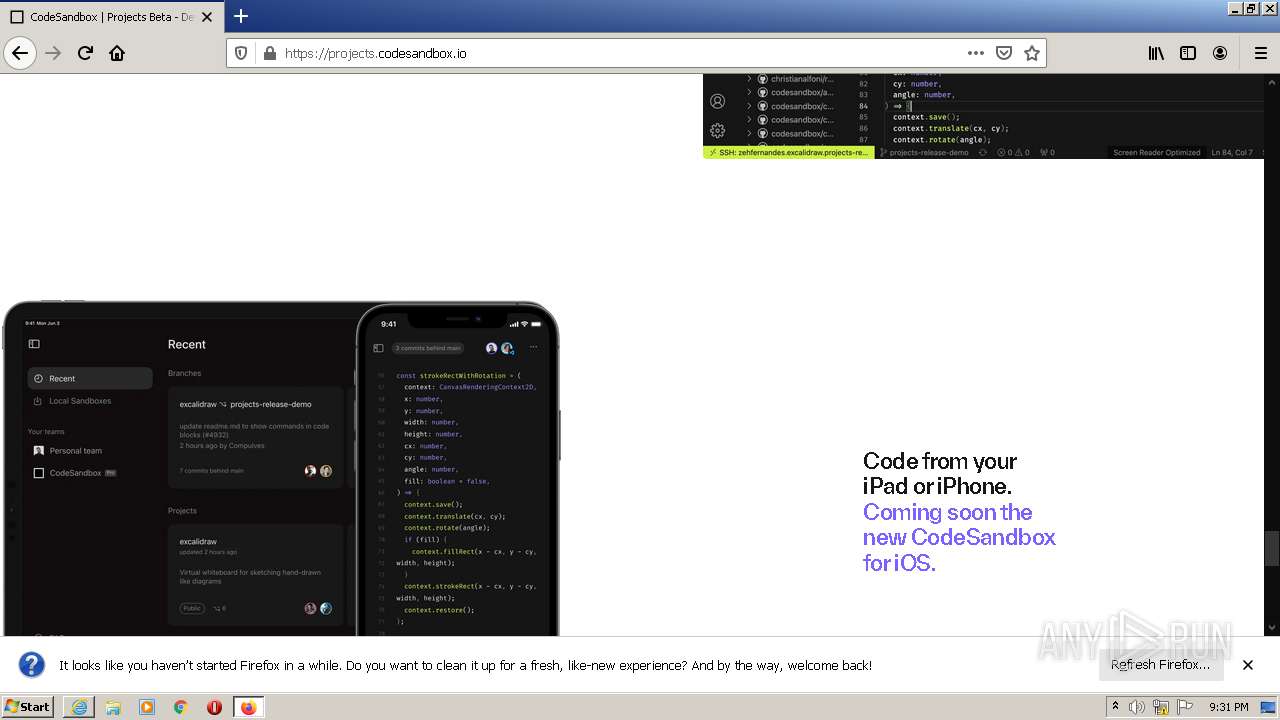Click the excalidraw projects-release-demo branch card

click(255, 437)
